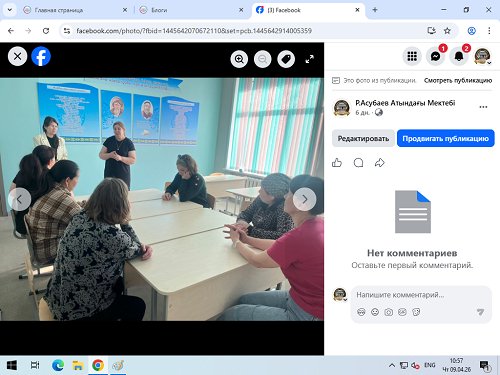Open the Facebook menu grid
This screenshot has height=375, width=500.
click(412, 56)
